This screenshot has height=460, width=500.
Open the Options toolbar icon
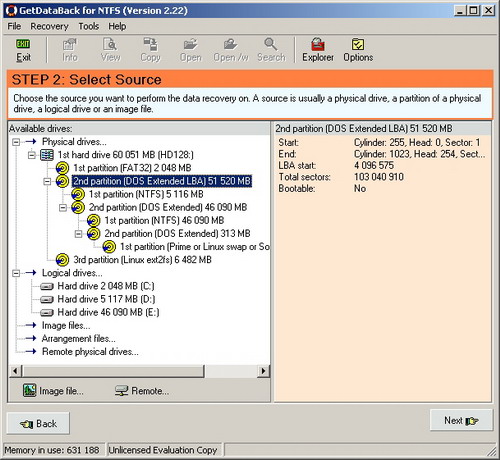(358, 44)
